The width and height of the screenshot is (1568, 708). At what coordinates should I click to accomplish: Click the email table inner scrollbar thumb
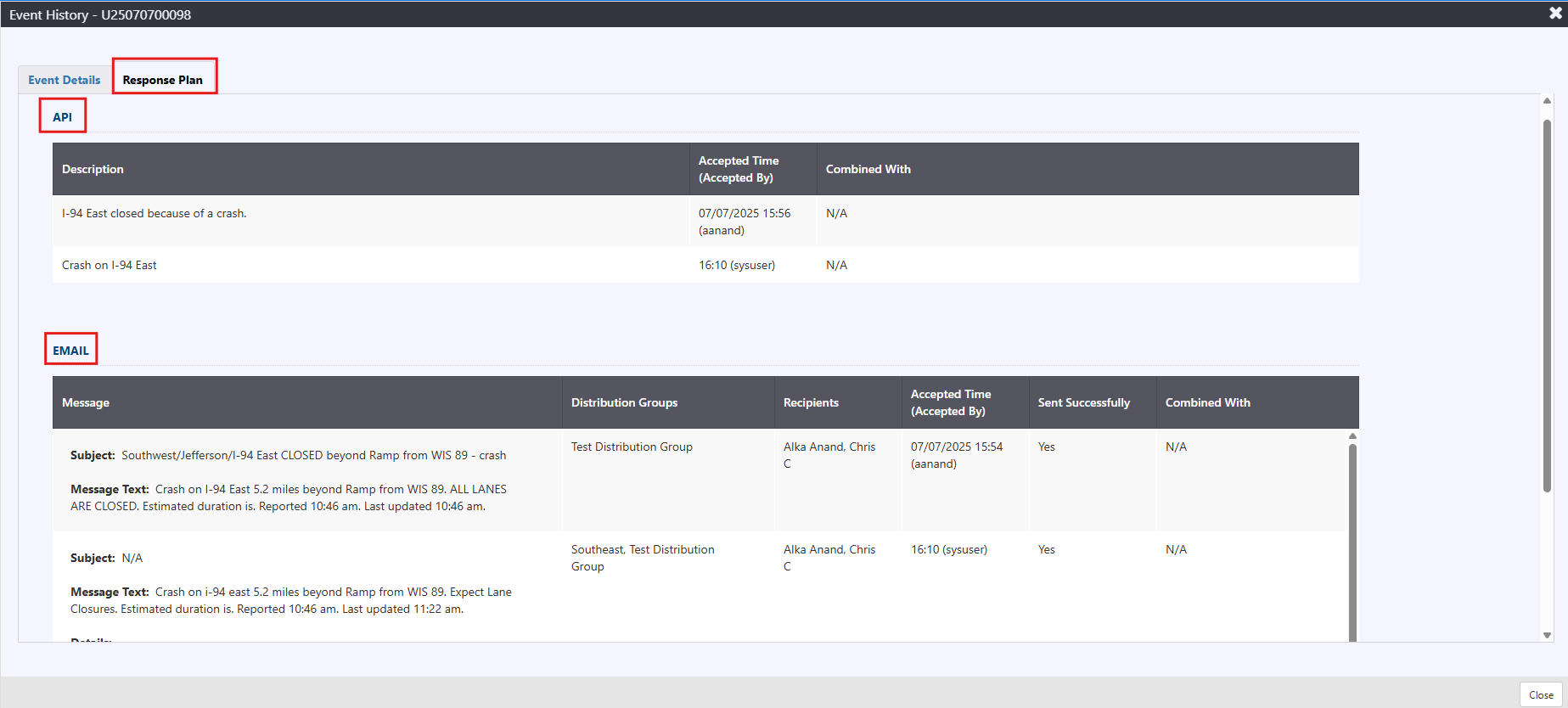pyautogui.click(x=1352, y=543)
